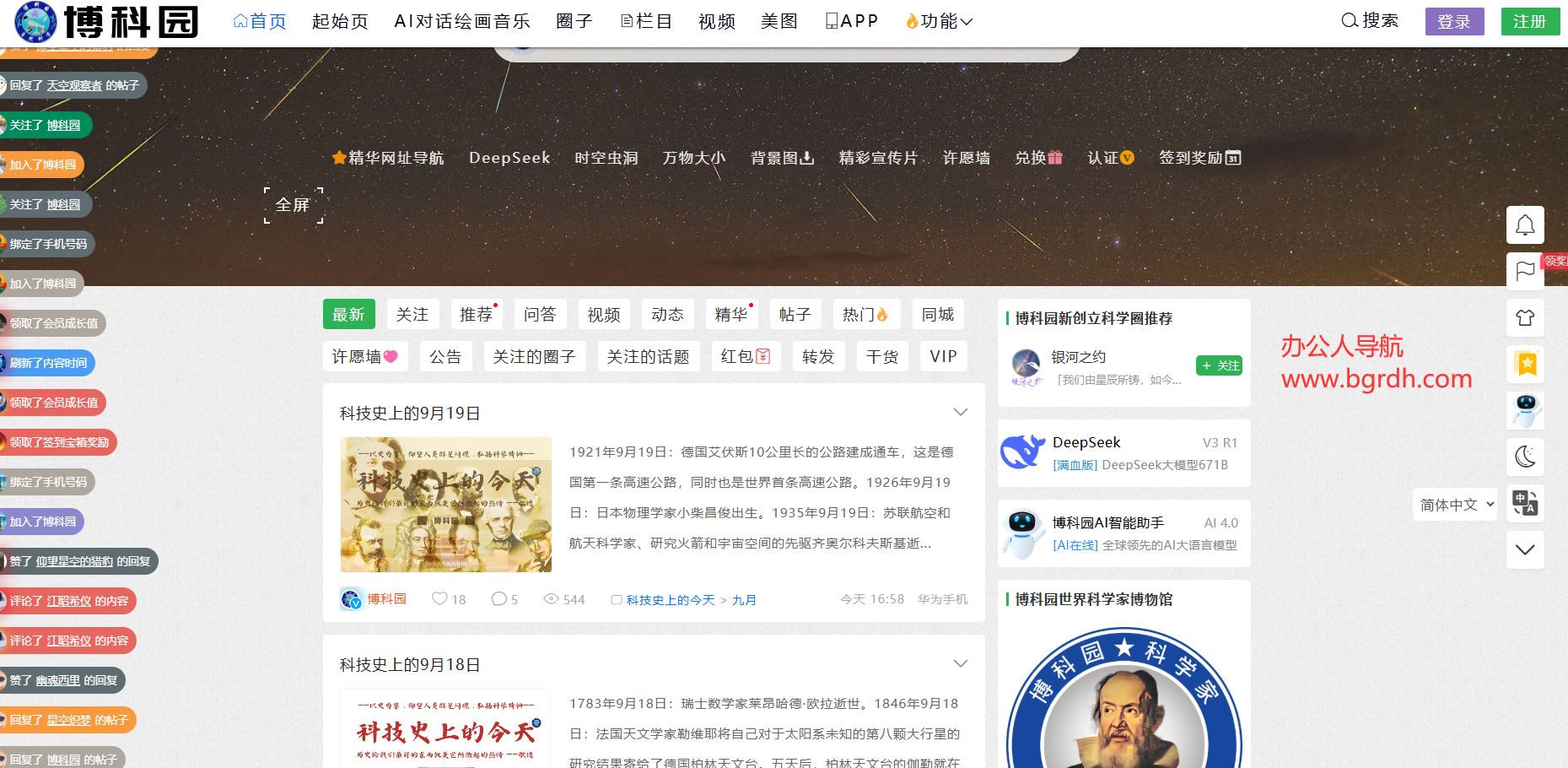This screenshot has width=1568, height=768.
Task: Open the 简体中文 language selector
Action: click(1454, 504)
